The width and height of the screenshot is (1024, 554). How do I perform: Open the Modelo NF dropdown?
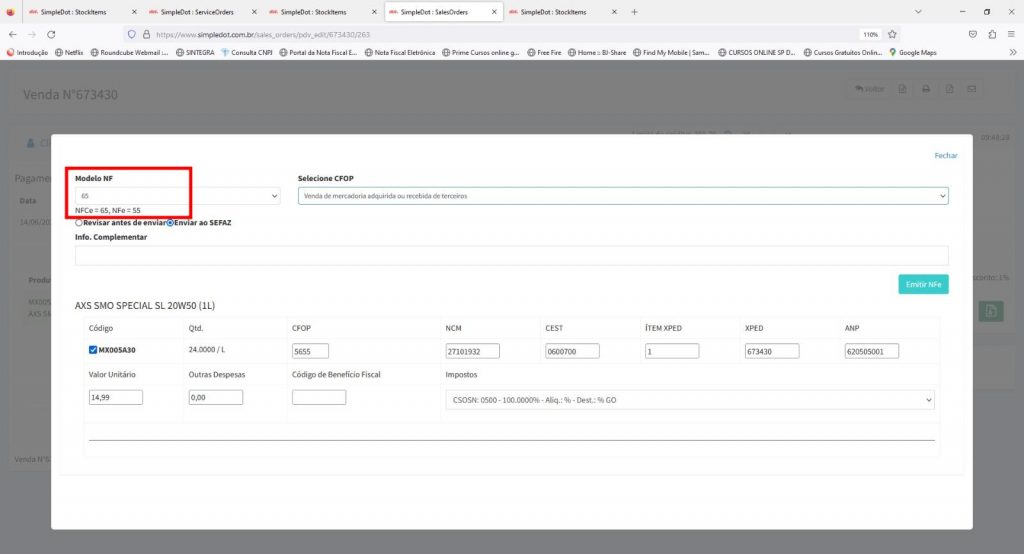click(177, 196)
